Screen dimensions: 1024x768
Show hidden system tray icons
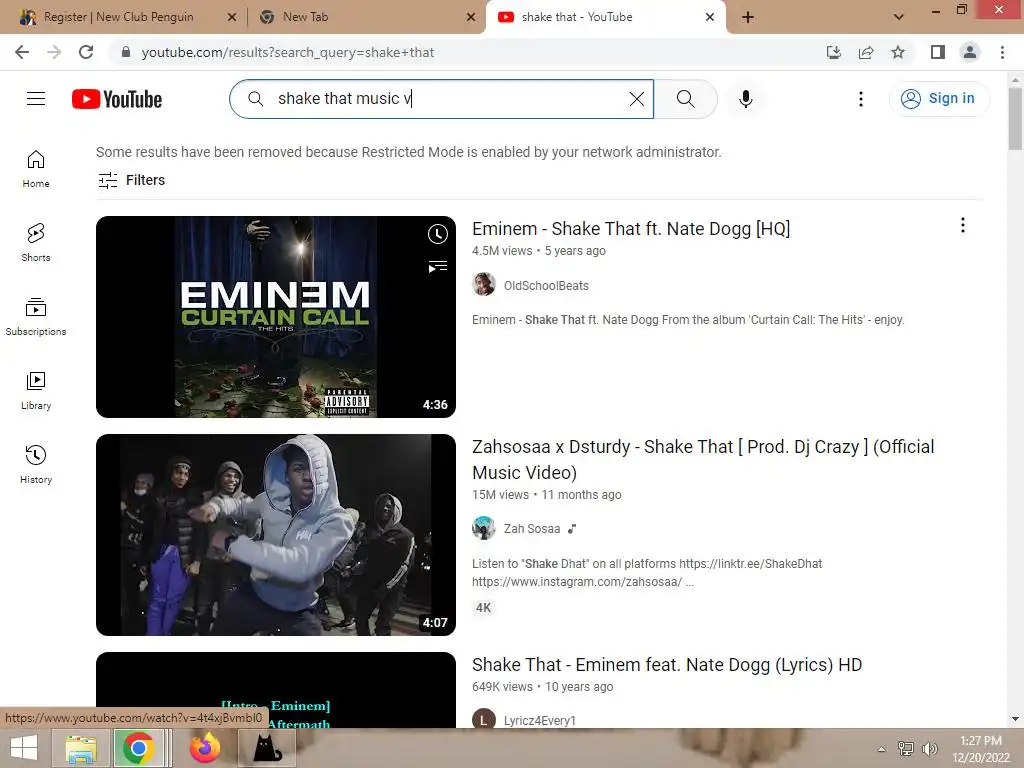(x=882, y=749)
